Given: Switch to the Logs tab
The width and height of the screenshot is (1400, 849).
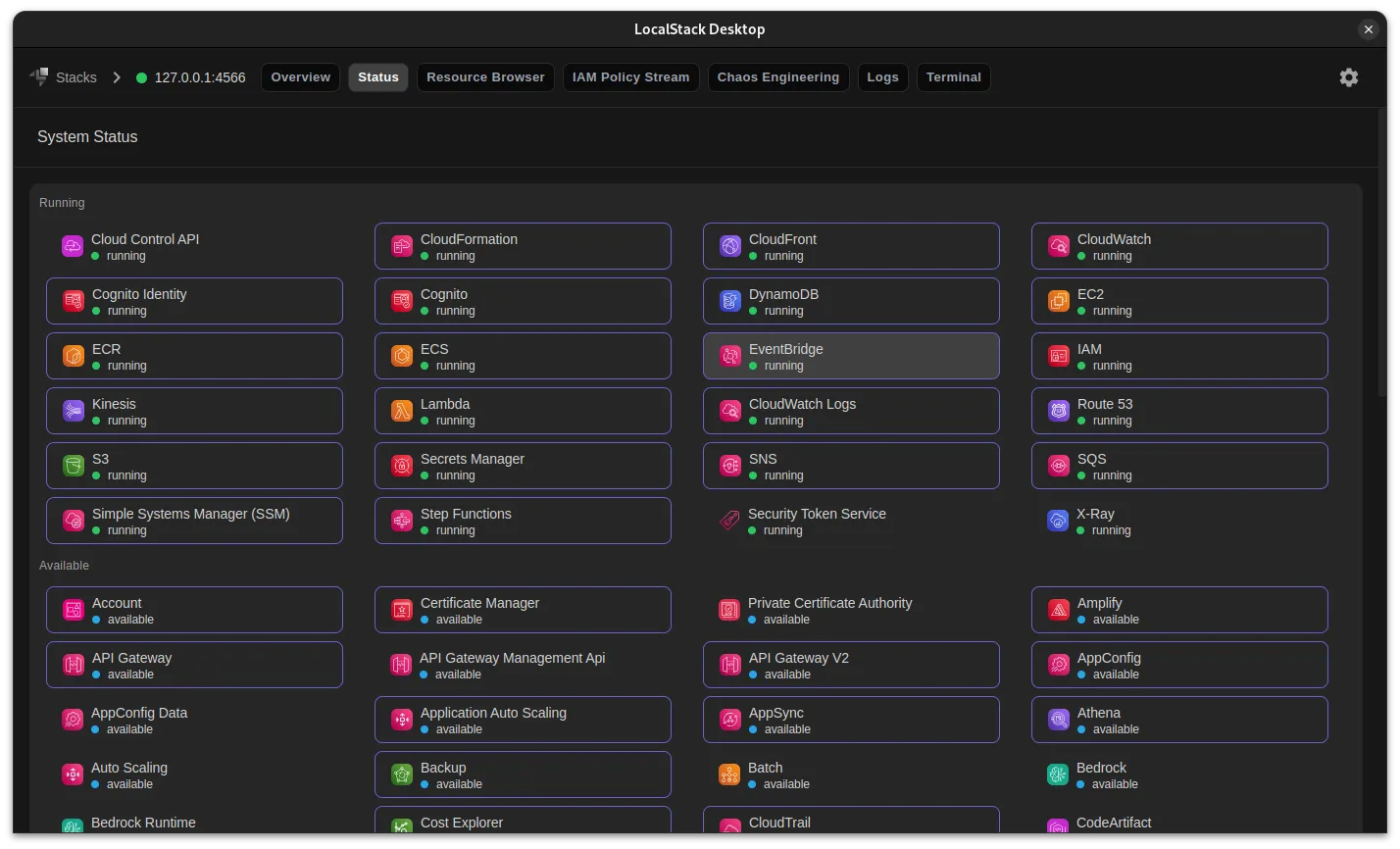Looking at the screenshot, I should (882, 77).
